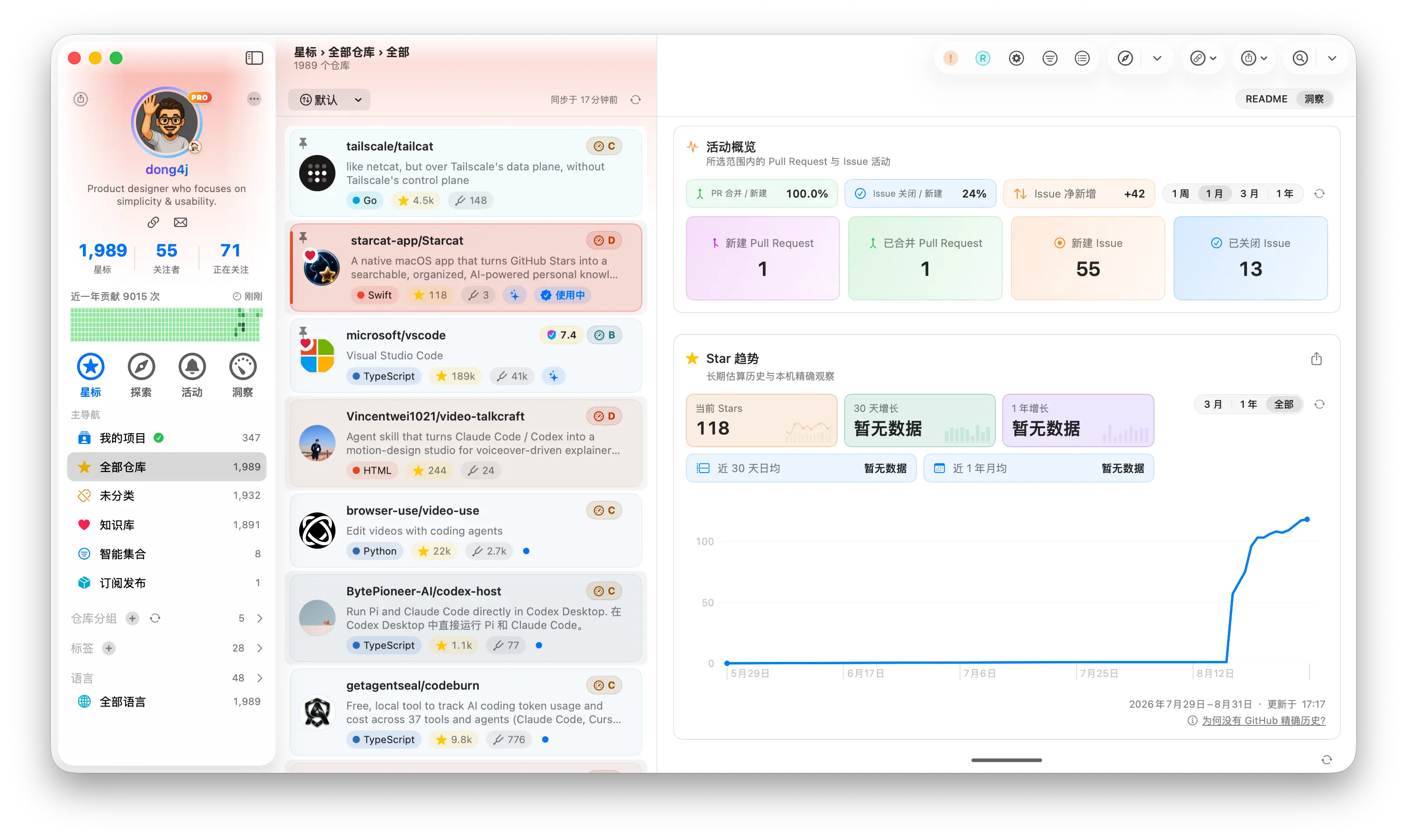
Task: Open the 洞察 gauge section in sidebar
Action: tap(243, 375)
